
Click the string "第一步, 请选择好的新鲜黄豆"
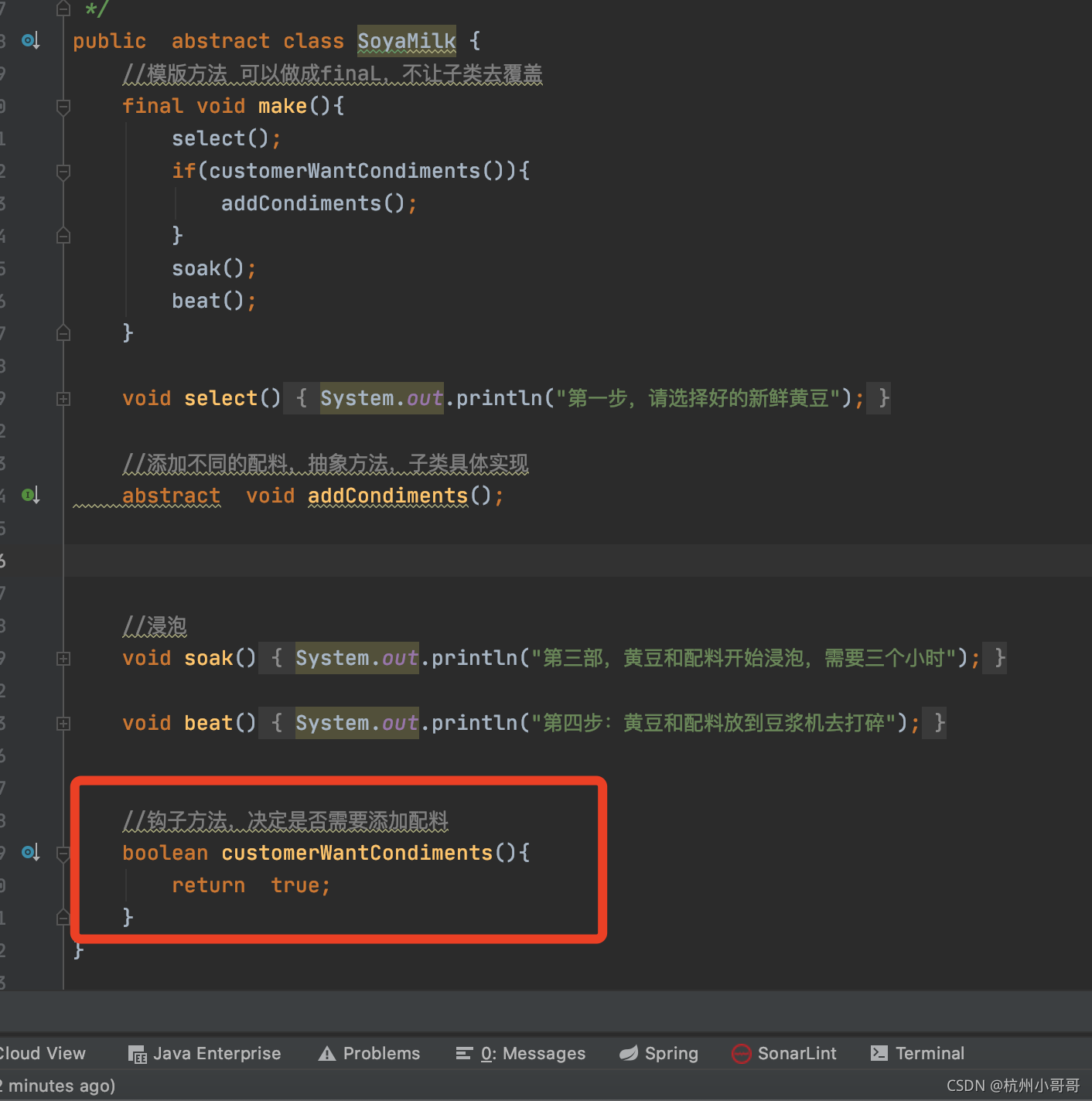[x=698, y=398]
